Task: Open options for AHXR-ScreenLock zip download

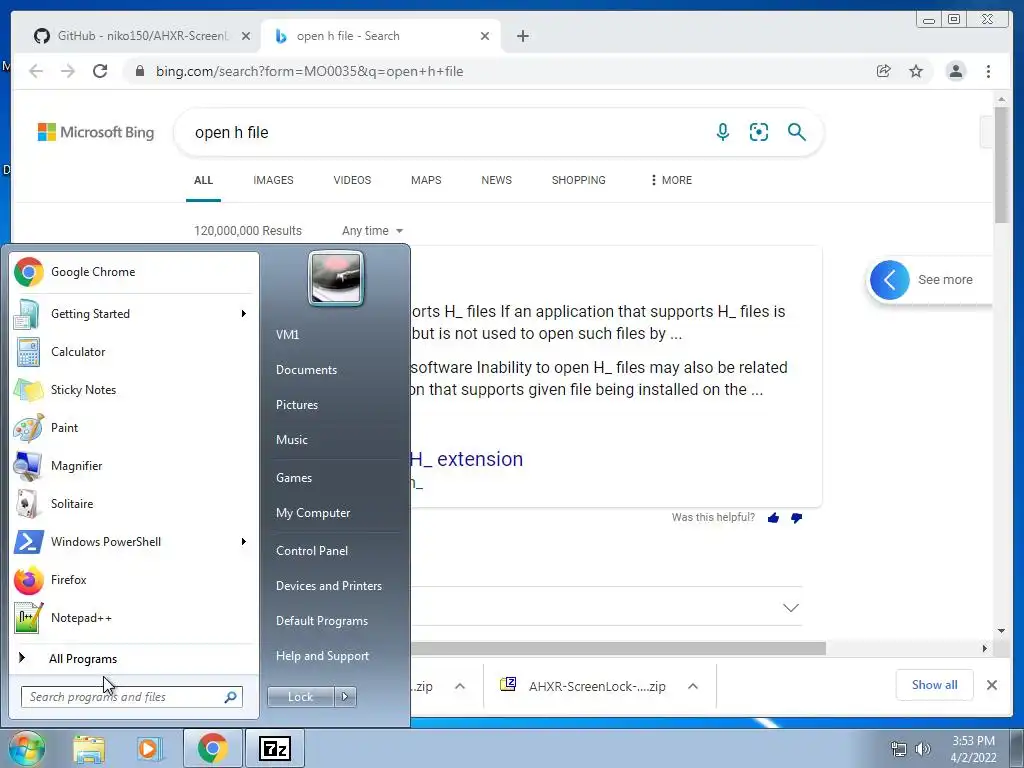Action: pyautogui.click(x=693, y=686)
